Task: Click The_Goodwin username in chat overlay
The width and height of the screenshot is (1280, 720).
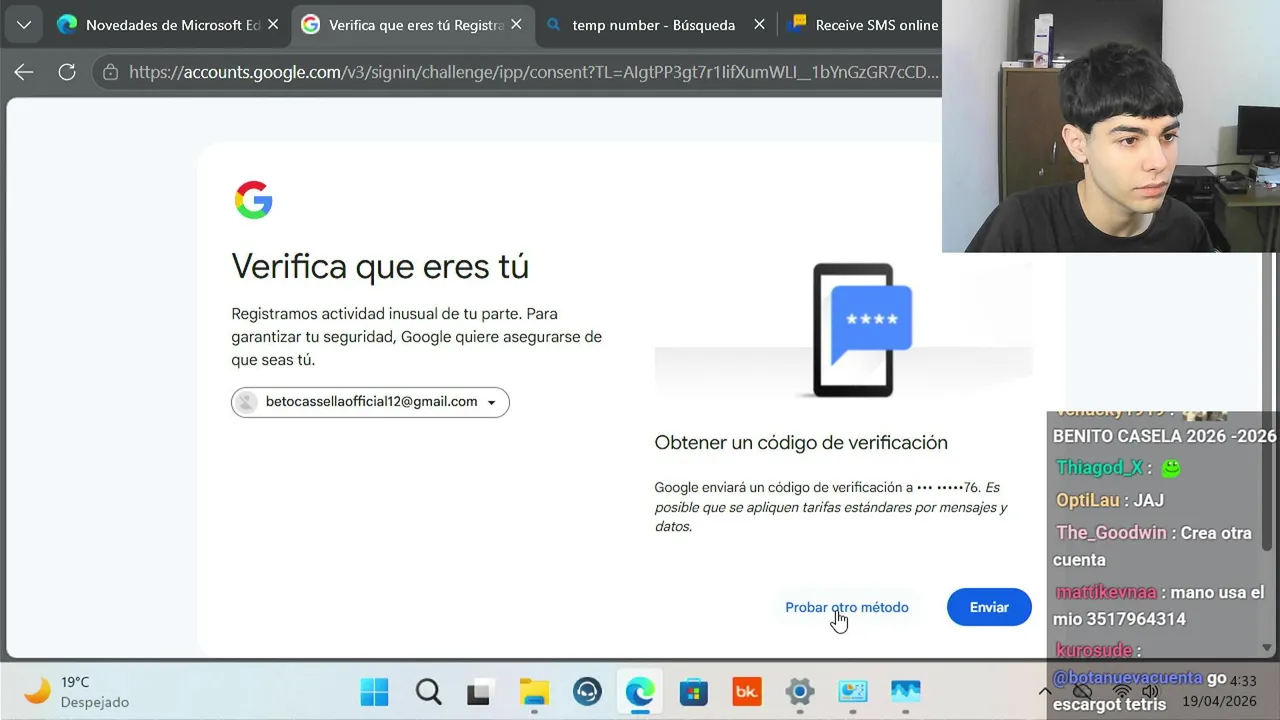Action: tap(1112, 533)
